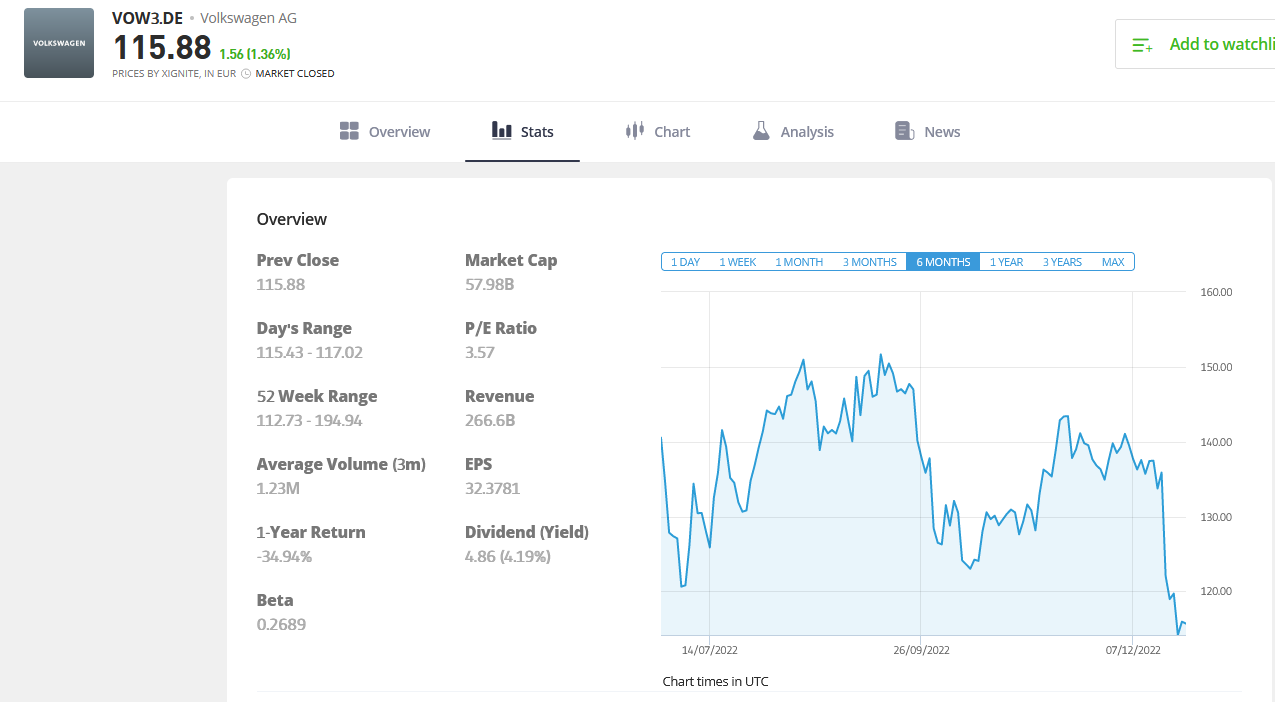Click the Day's Range value 115.43 - 117.02

pyautogui.click(x=310, y=352)
